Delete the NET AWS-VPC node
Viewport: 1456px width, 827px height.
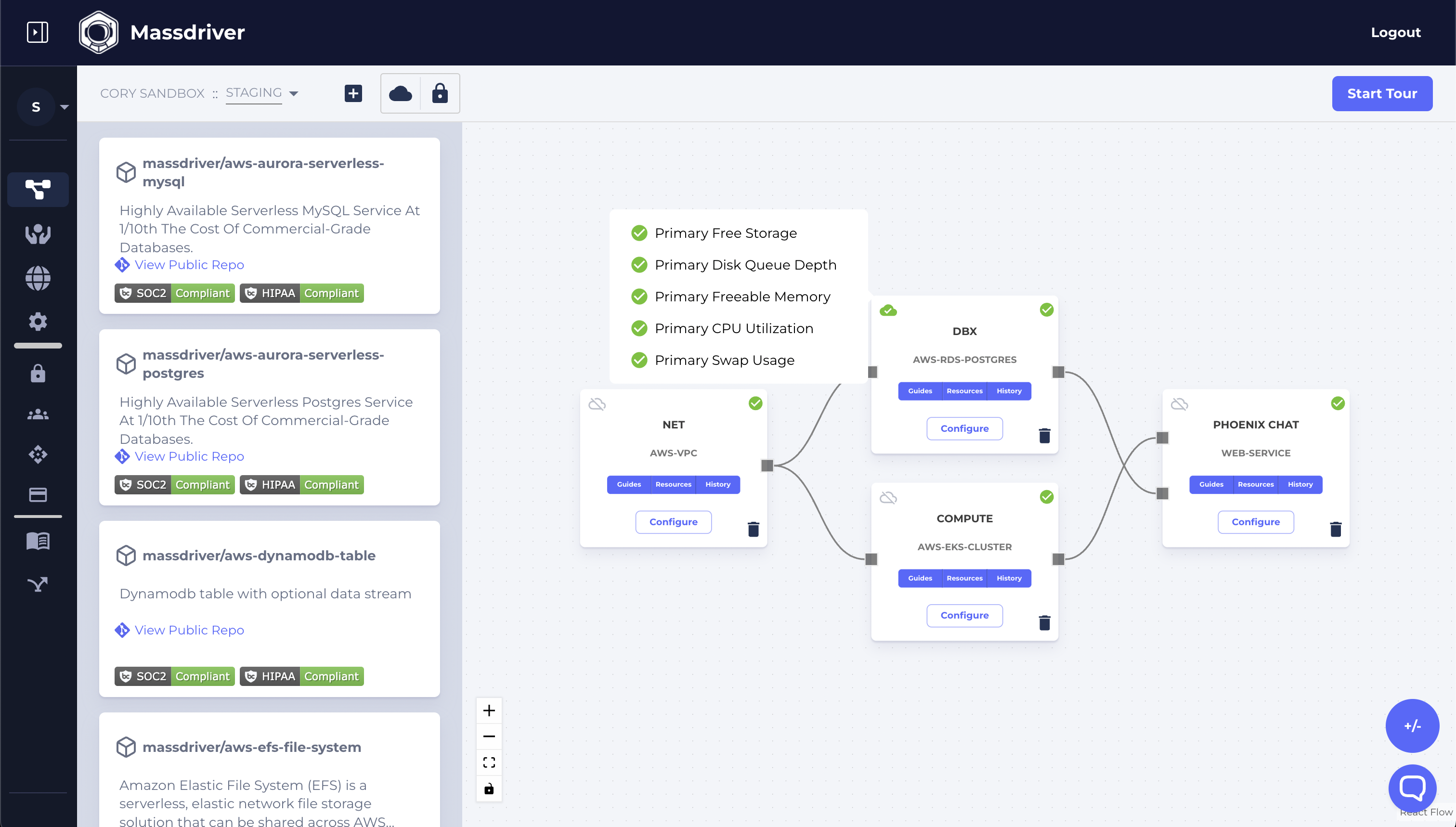point(754,529)
